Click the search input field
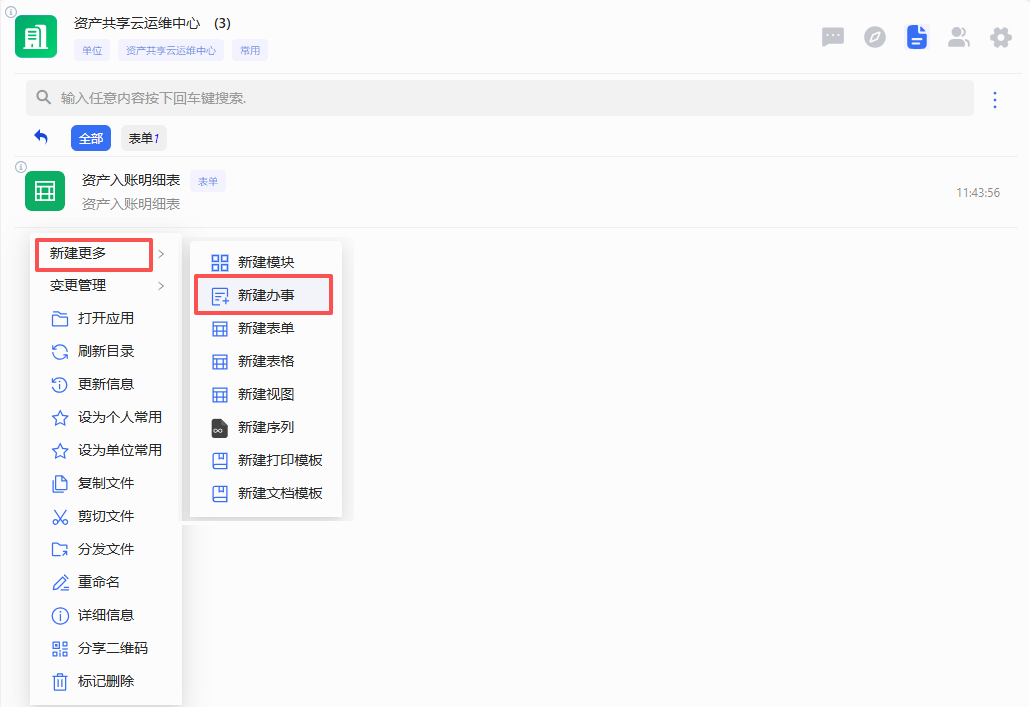Viewport: 1030px width, 707px height. pyautogui.click(x=500, y=98)
